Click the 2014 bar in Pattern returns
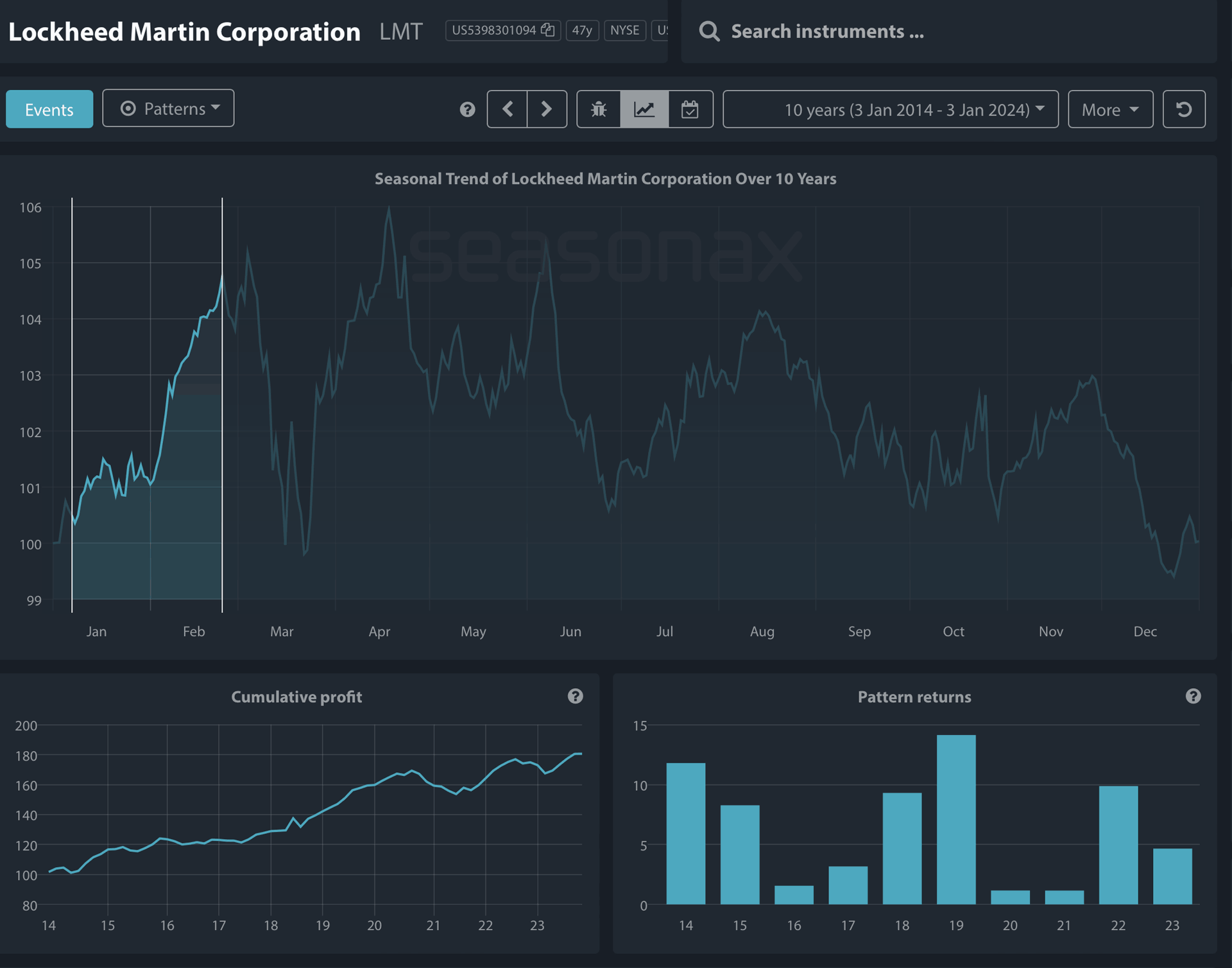Image resolution: width=1232 pixels, height=968 pixels. coord(686,833)
